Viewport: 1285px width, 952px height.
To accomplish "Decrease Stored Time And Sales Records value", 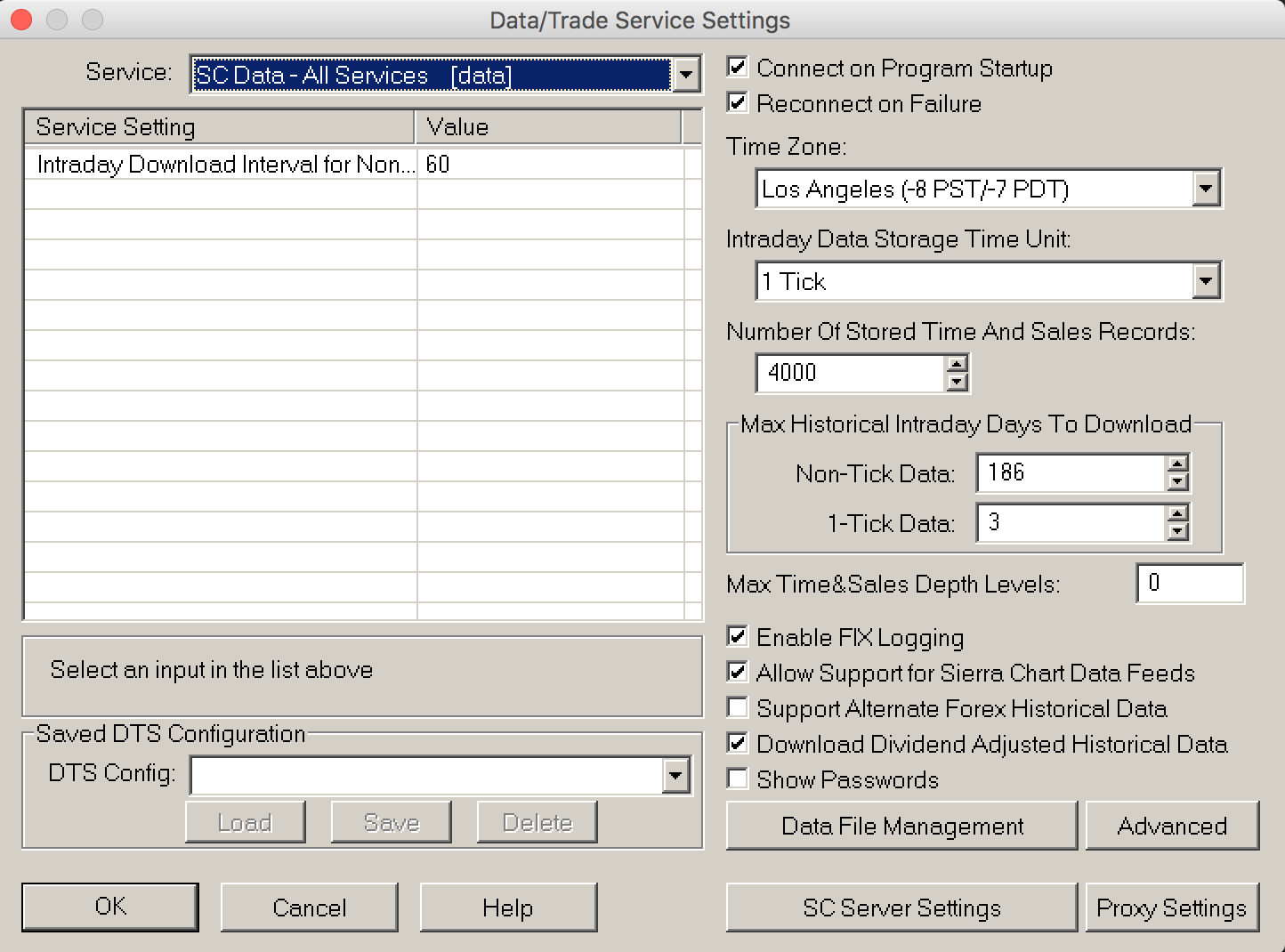I will coord(957,382).
